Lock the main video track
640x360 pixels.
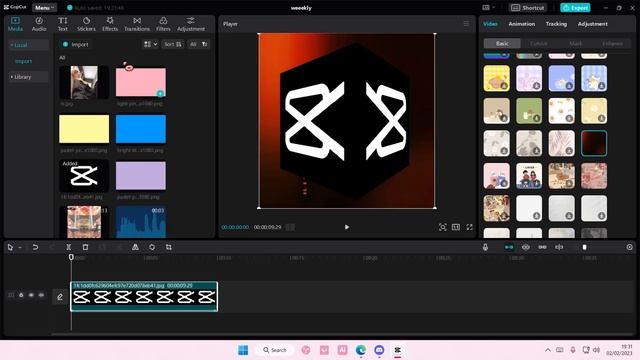coord(21,295)
